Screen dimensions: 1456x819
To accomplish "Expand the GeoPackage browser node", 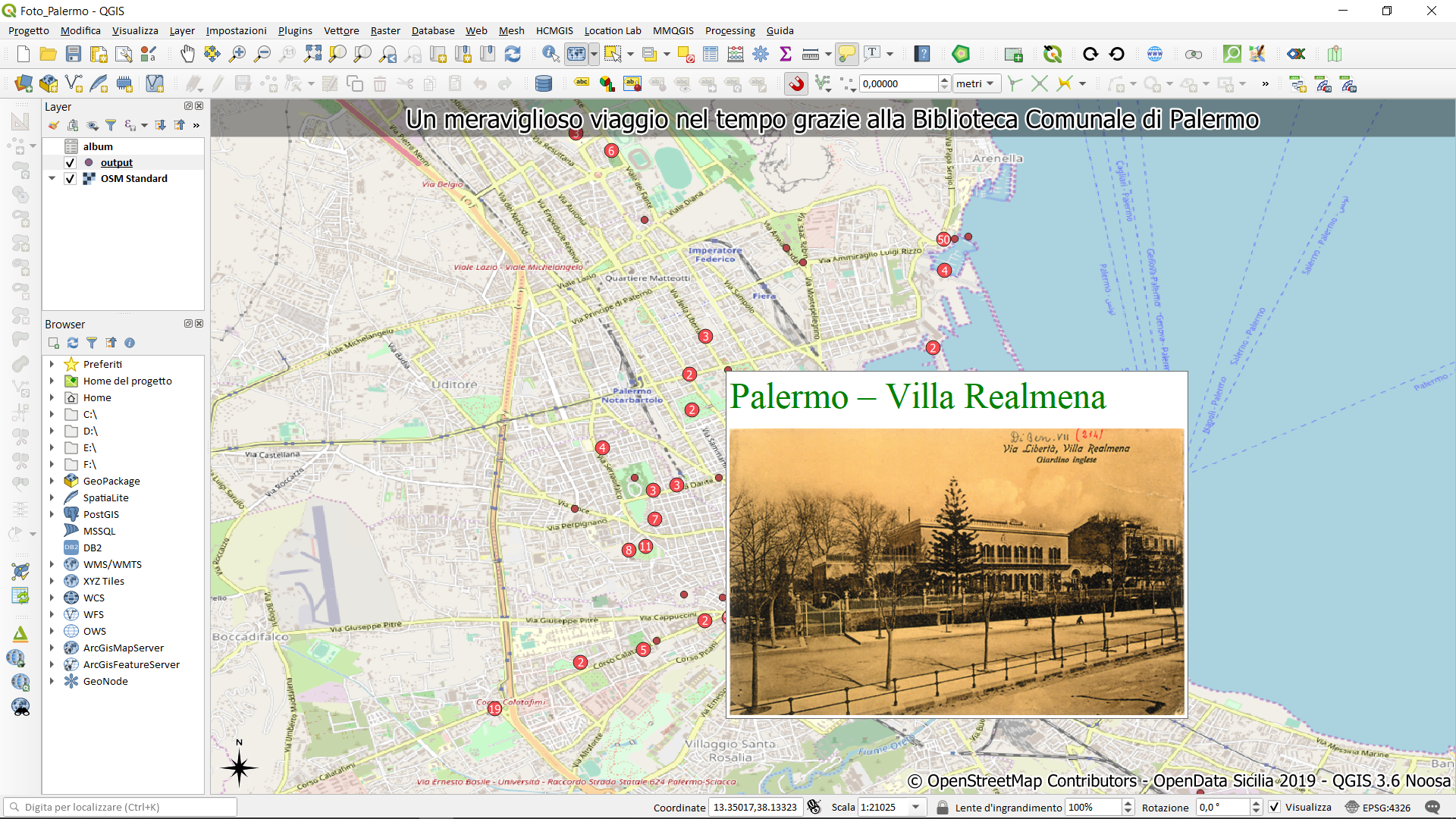I will (x=52, y=482).
